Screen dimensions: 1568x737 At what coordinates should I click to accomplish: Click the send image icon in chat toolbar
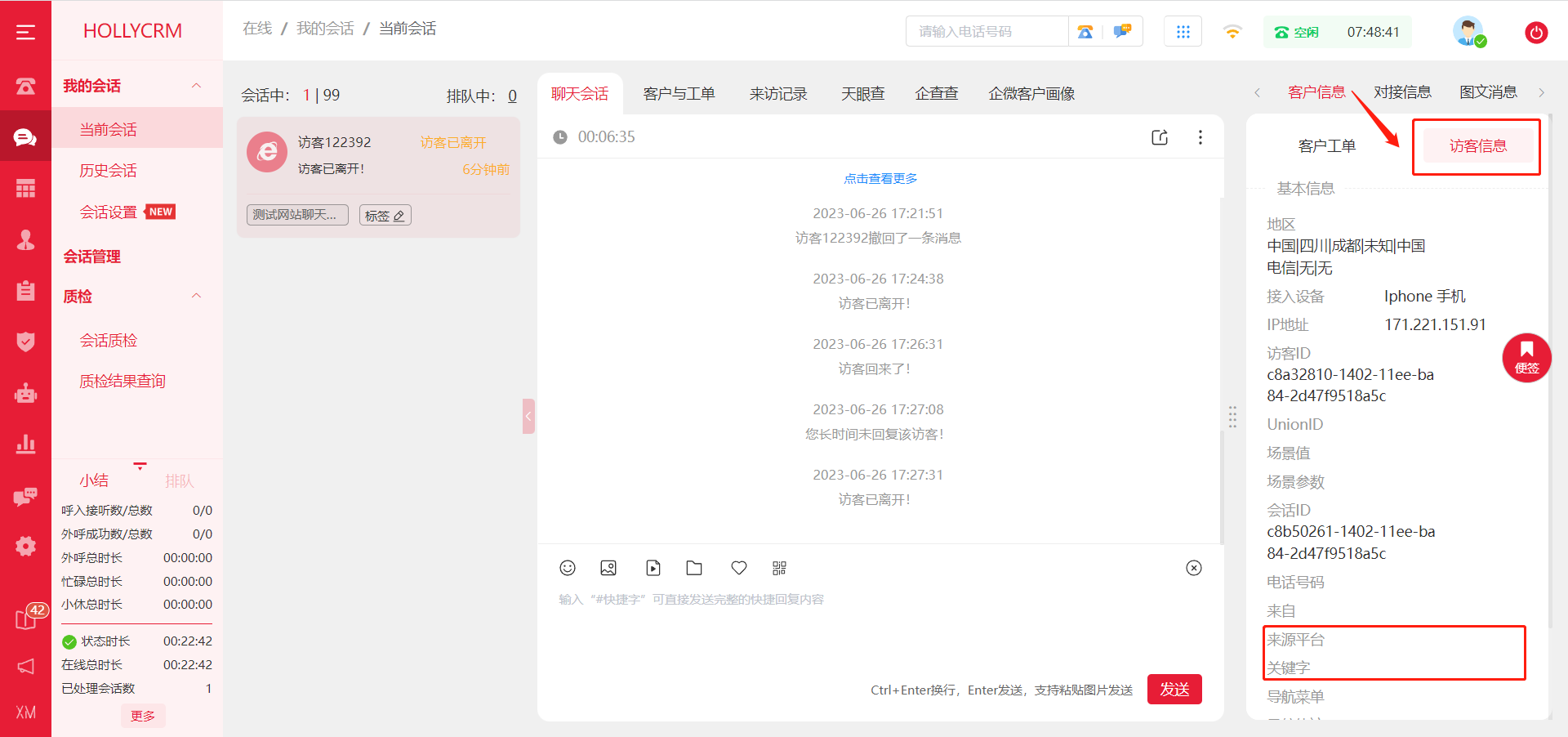pyautogui.click(x=608, y=568)
